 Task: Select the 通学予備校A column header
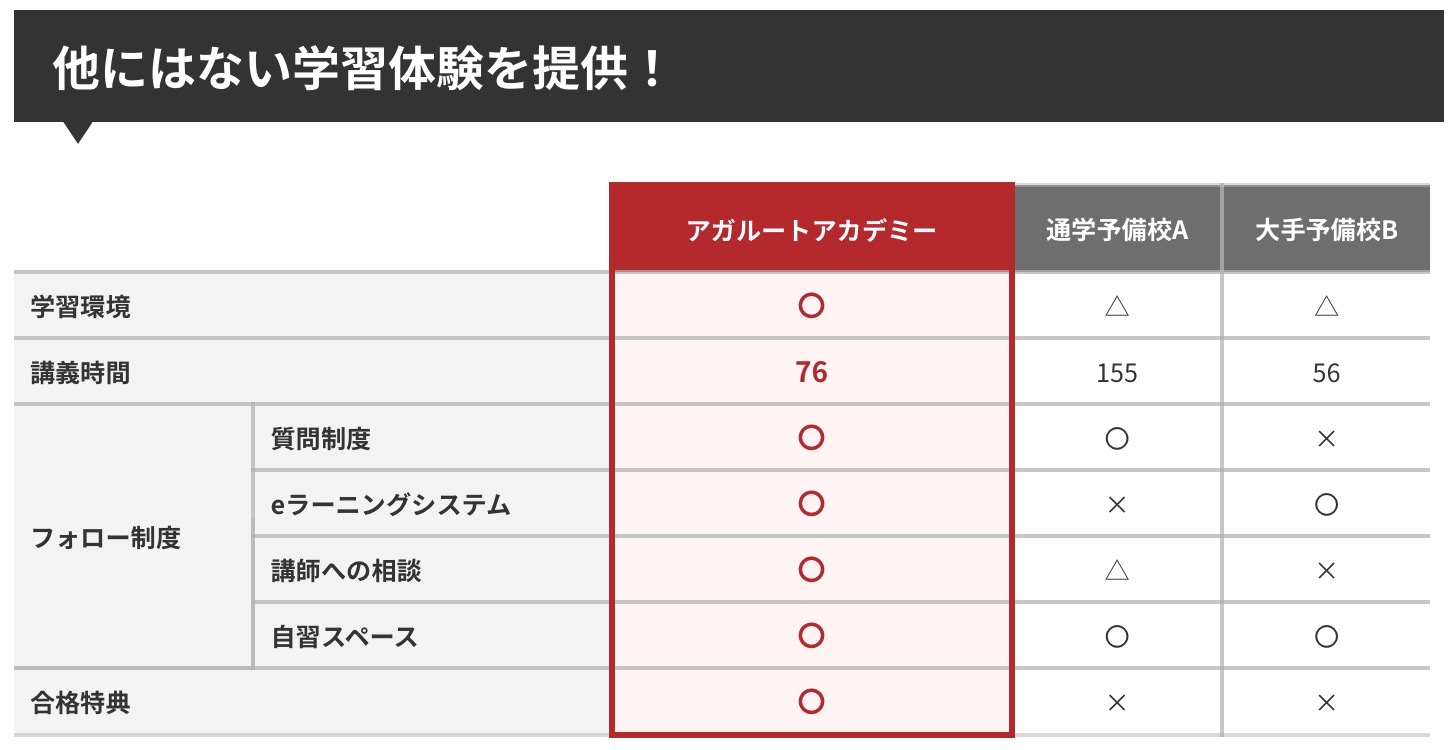[x=1117, y=230]
